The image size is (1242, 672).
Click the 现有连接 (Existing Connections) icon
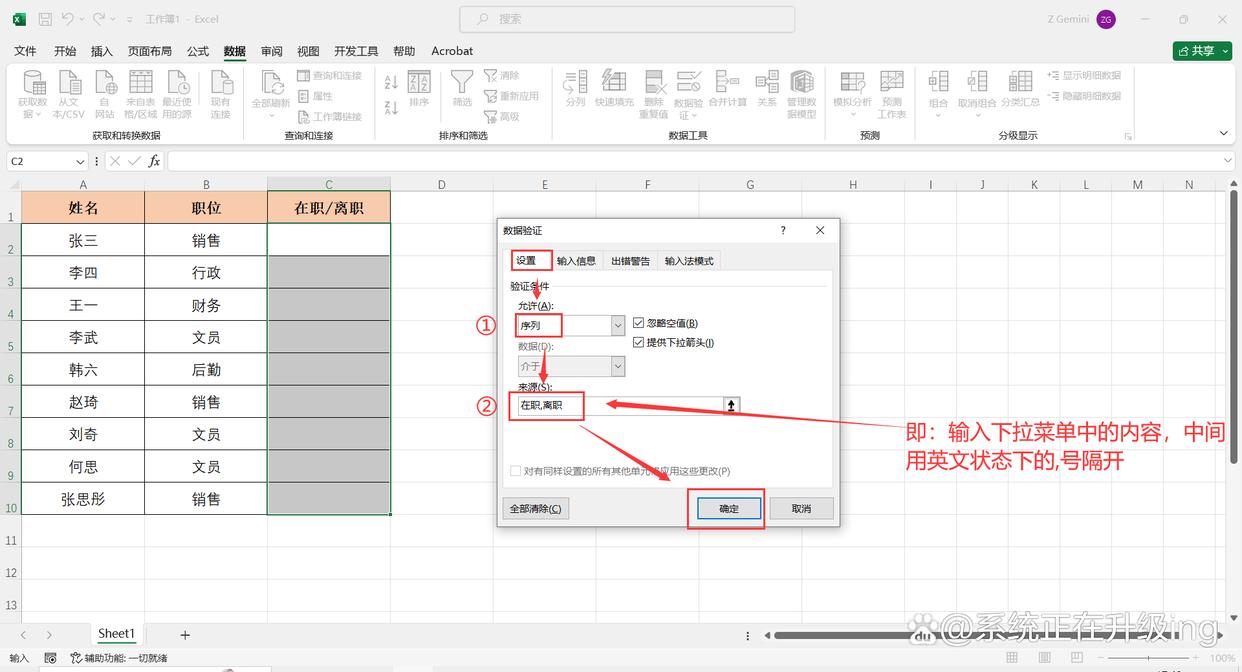(x=220, y=83)
